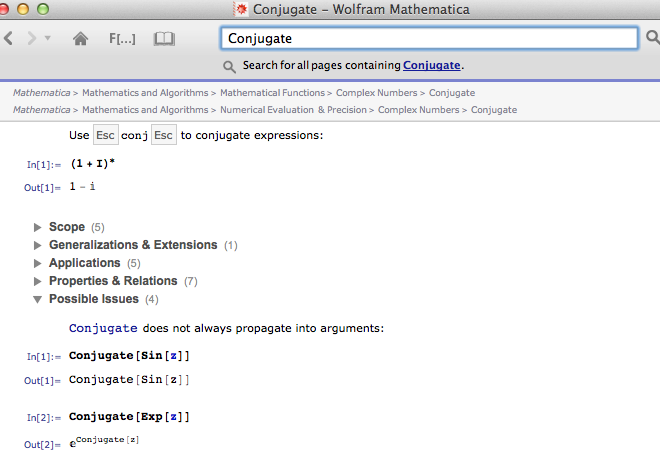The image size is (660, 472).
Task: Start search with toolbar magnifier icon
Action: coord(652,37)
